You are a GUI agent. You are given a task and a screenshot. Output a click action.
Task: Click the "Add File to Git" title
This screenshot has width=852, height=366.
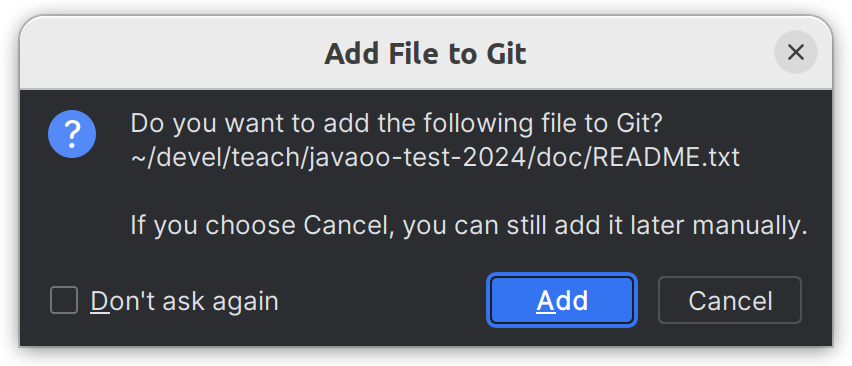pos(425,54)
